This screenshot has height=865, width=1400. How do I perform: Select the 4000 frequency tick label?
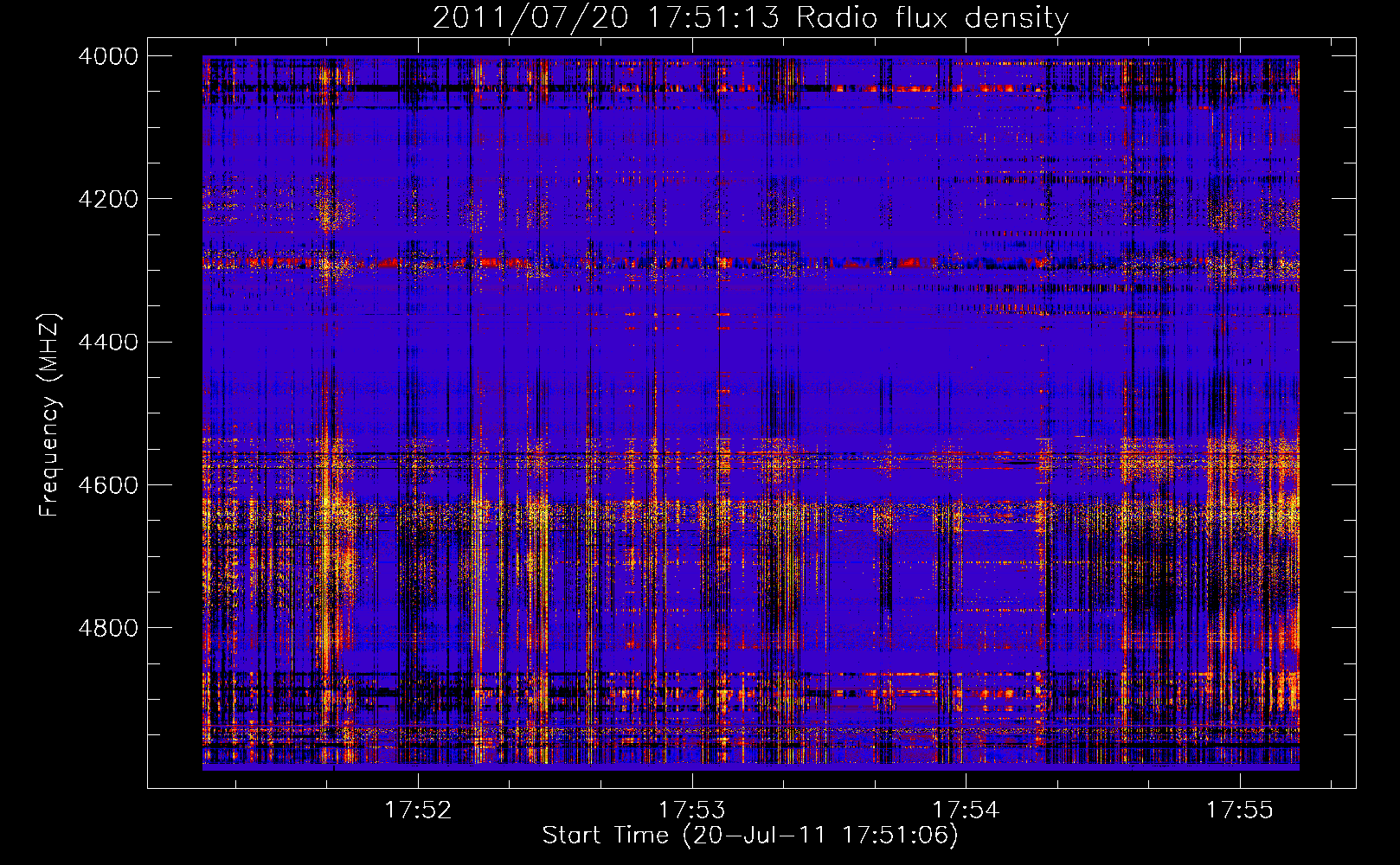(x=108, y=56)
